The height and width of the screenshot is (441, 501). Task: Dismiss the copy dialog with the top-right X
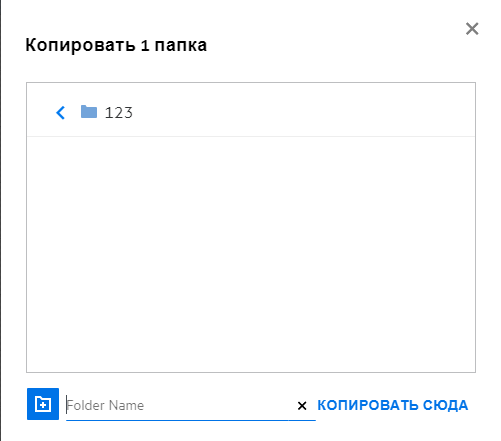coord(472,29)
